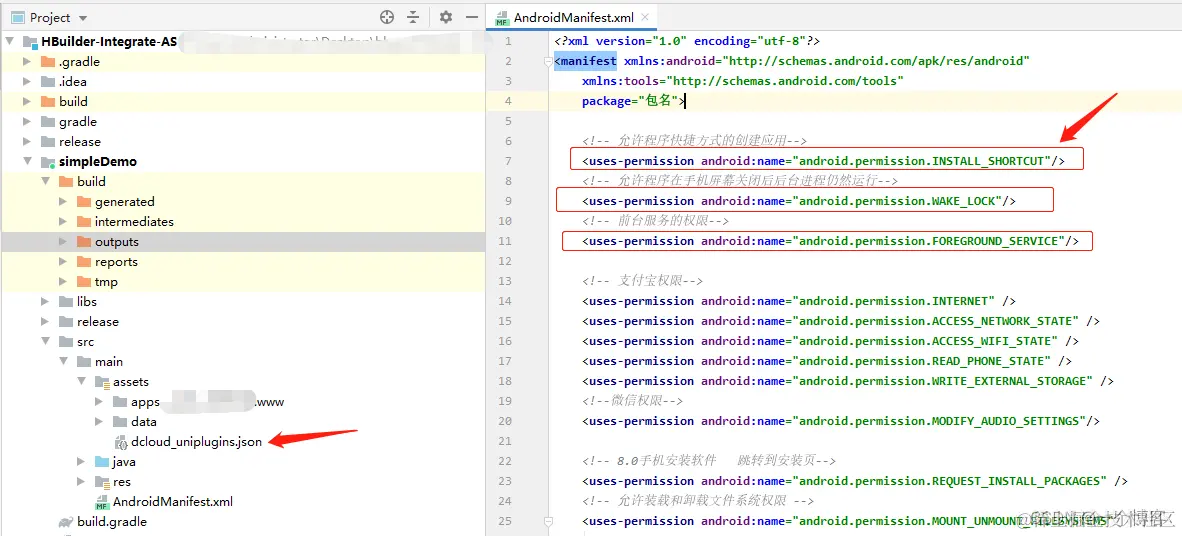
Task: Expand the top-level build folder arrow
Action: point(28,102)
